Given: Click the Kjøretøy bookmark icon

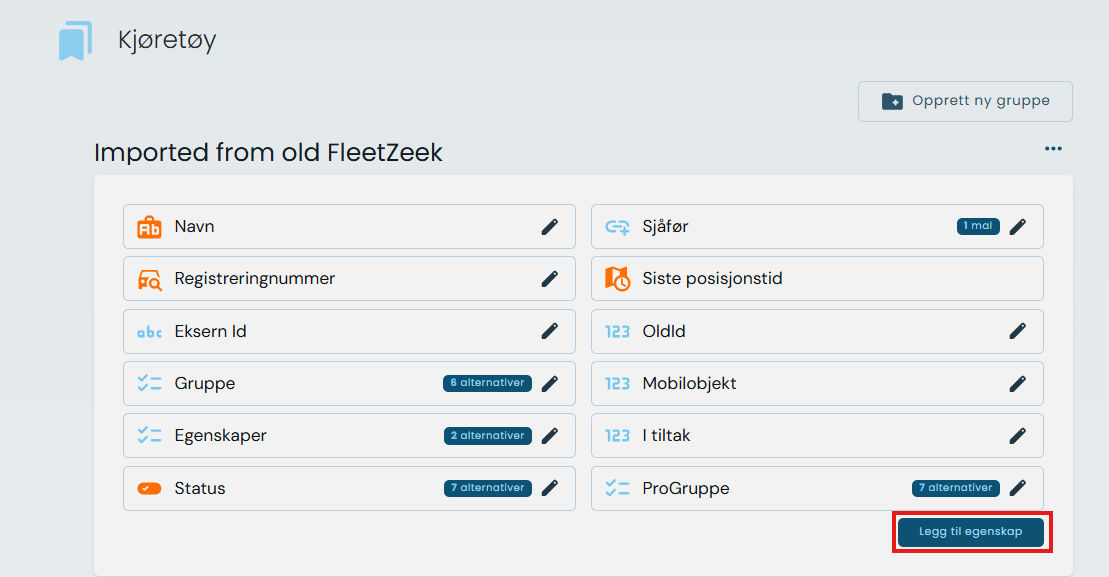Looking at the screenshot, I should click(75, 41).
